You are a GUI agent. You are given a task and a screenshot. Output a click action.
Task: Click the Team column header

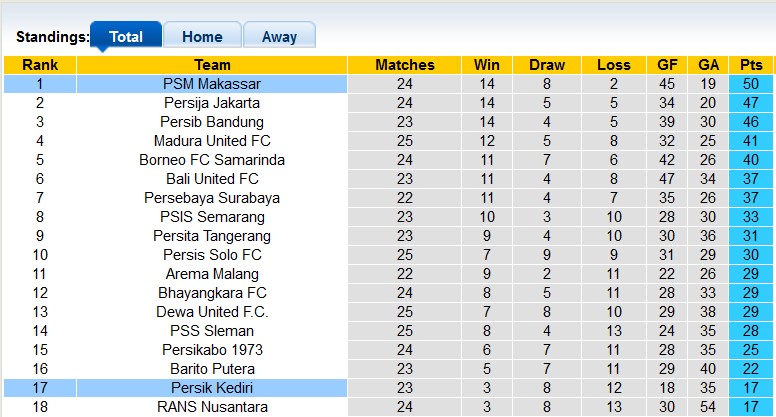(x=212, y=65)
